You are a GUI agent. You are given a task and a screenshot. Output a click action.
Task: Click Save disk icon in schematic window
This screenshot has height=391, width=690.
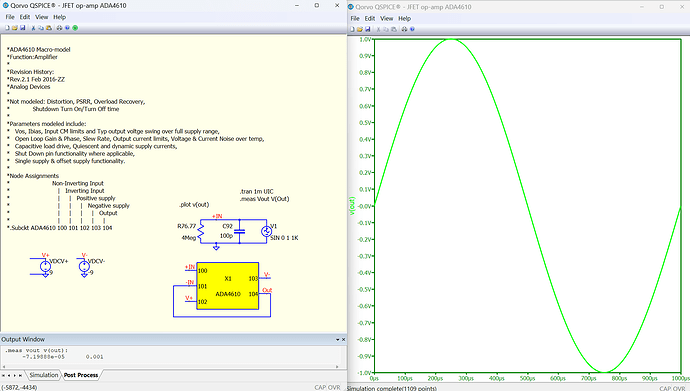click(x=22, y=28)
